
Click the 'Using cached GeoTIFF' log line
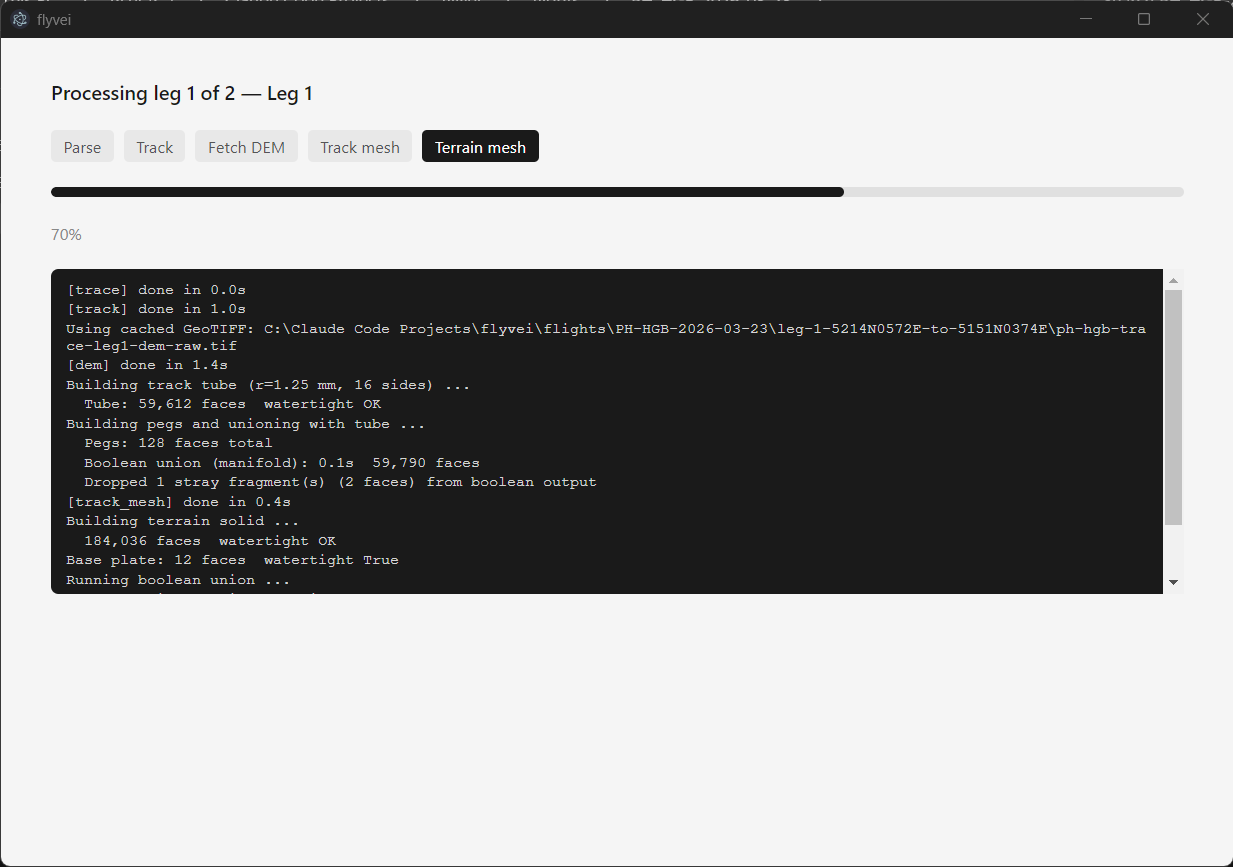[606, 338]
